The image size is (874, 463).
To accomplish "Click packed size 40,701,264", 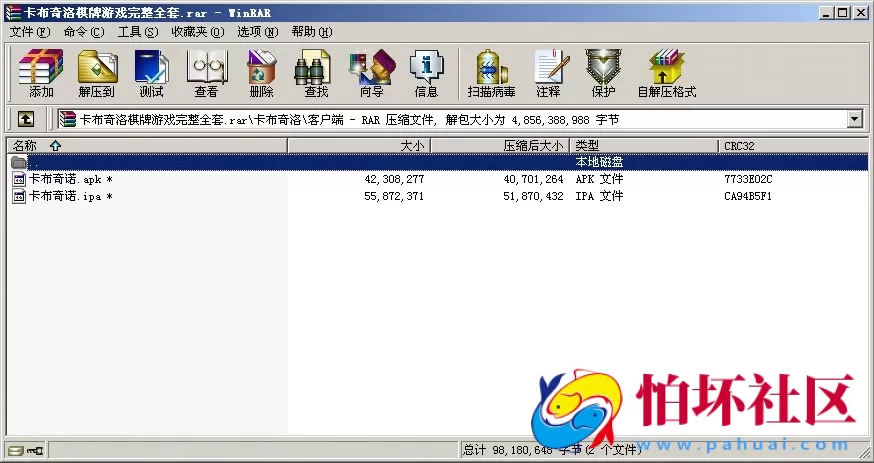I will tap(533, 179).
